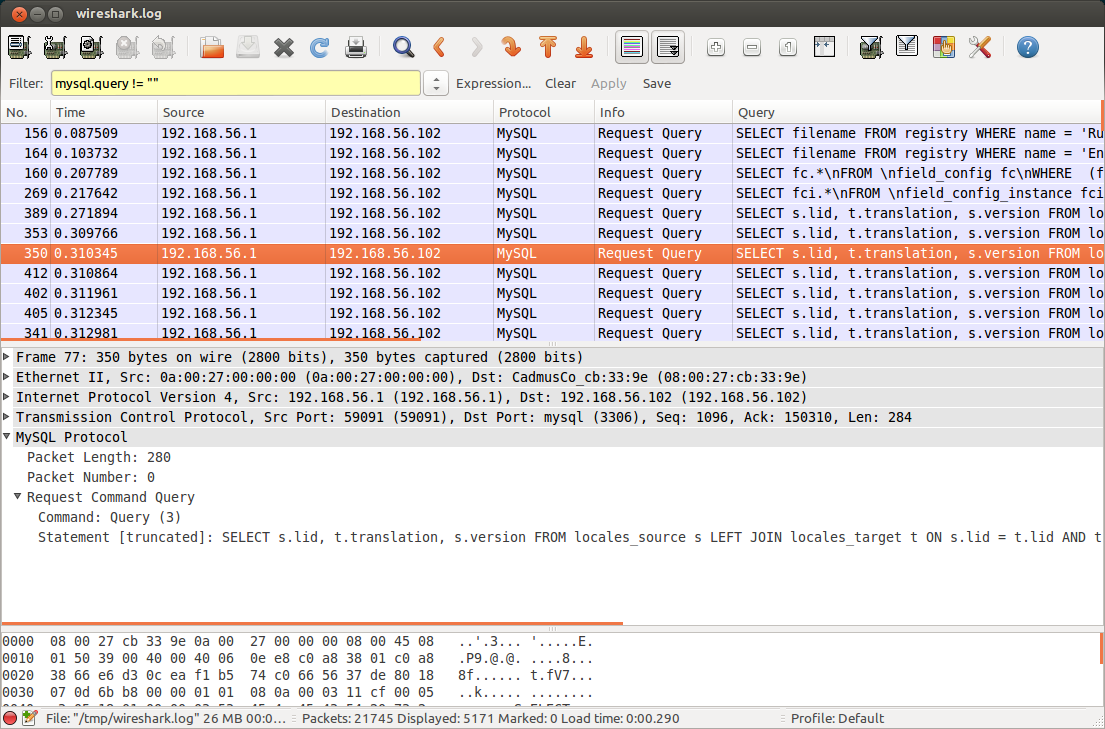Save the current filter

(x=657, y=83)
